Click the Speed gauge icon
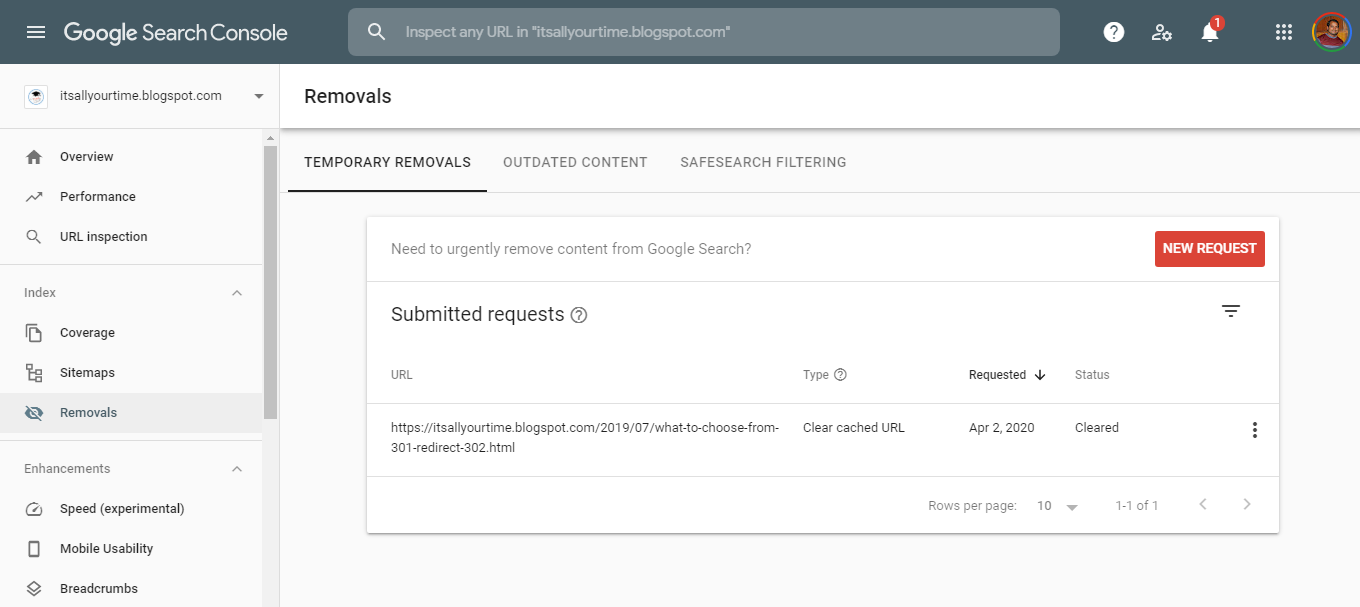1360x607 pixels. click(x=34, y=509)
